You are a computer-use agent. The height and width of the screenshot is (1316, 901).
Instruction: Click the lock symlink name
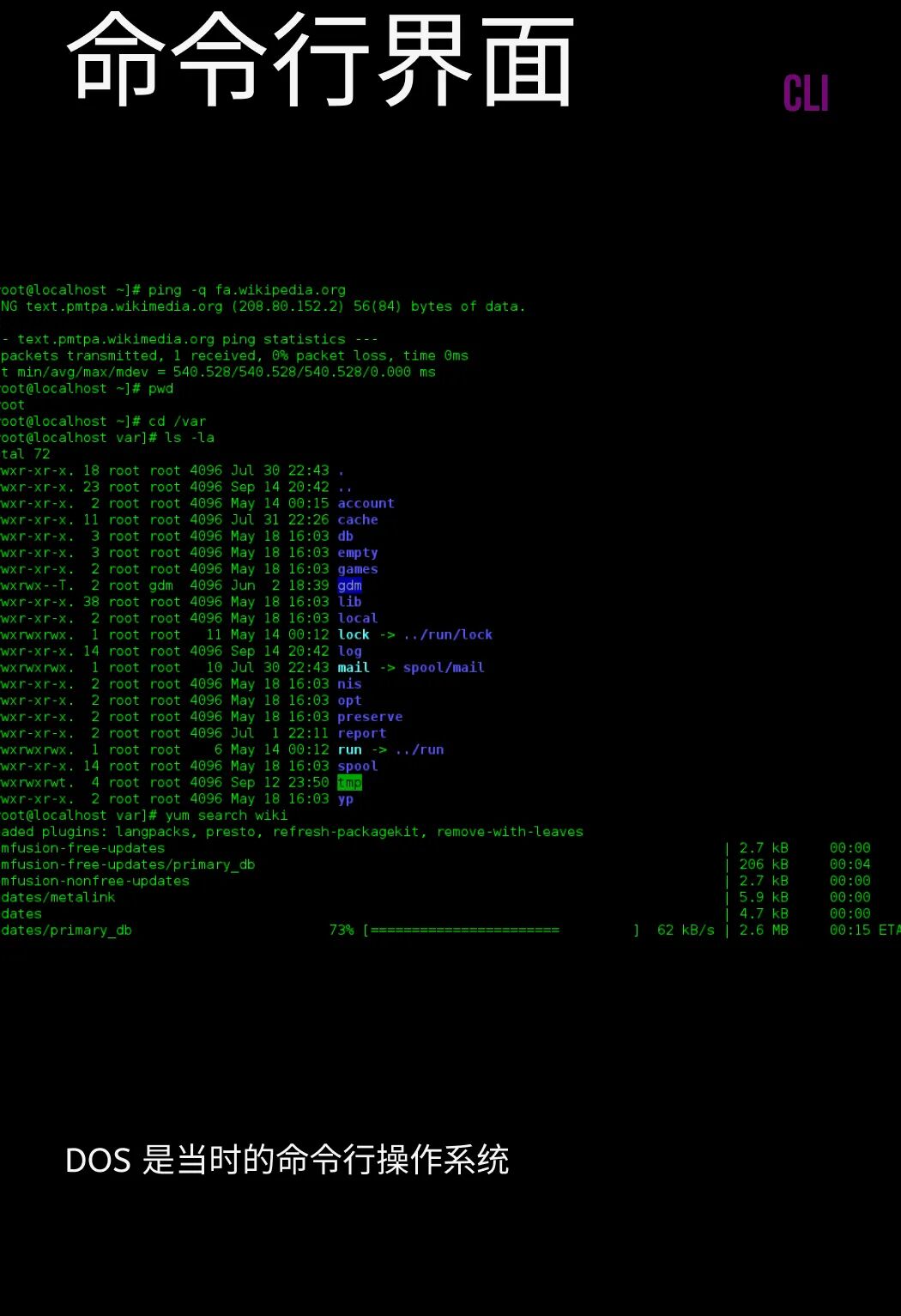(x=354, y=634)
